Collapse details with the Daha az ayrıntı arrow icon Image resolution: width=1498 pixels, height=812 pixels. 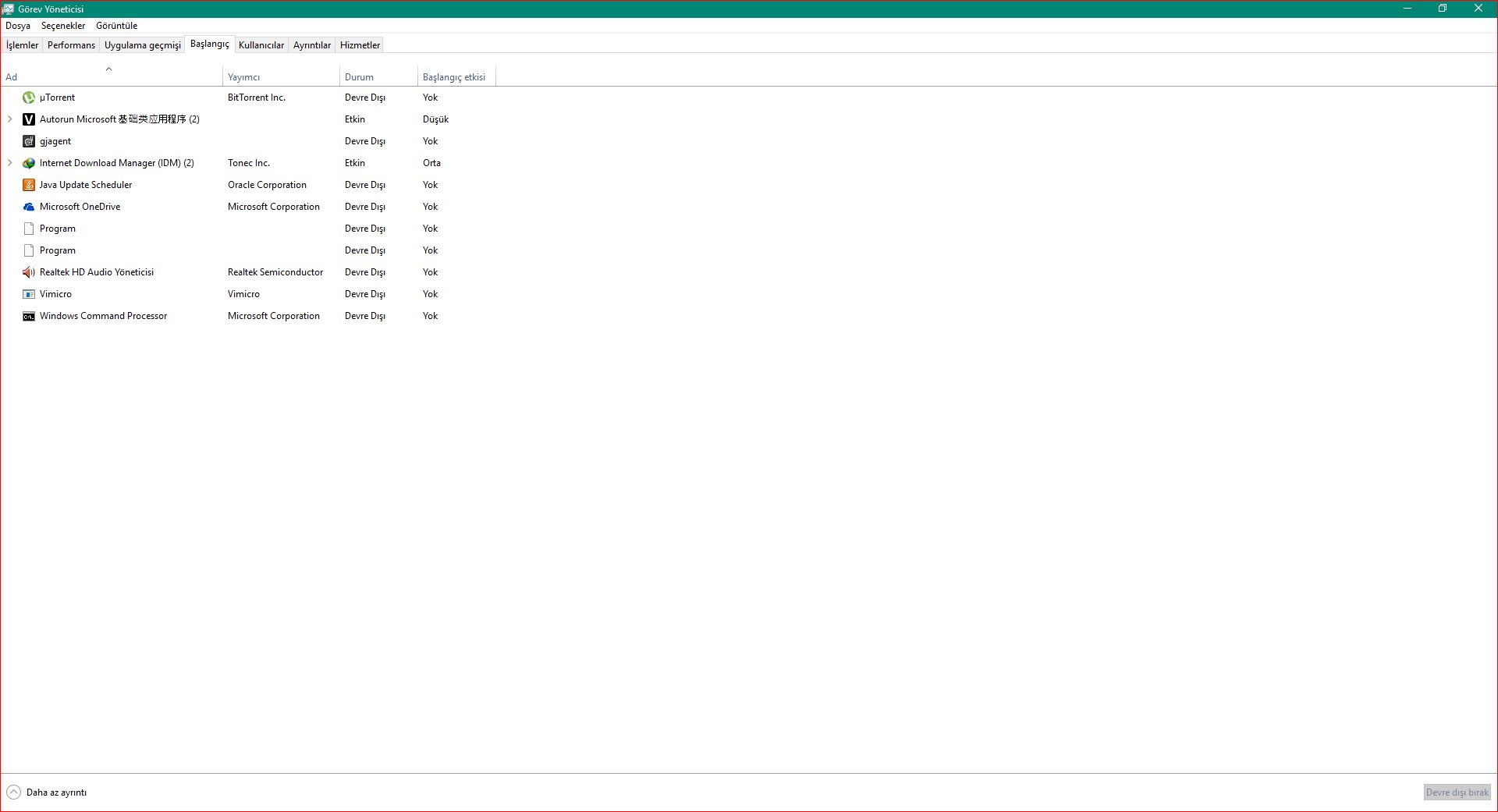13,792
